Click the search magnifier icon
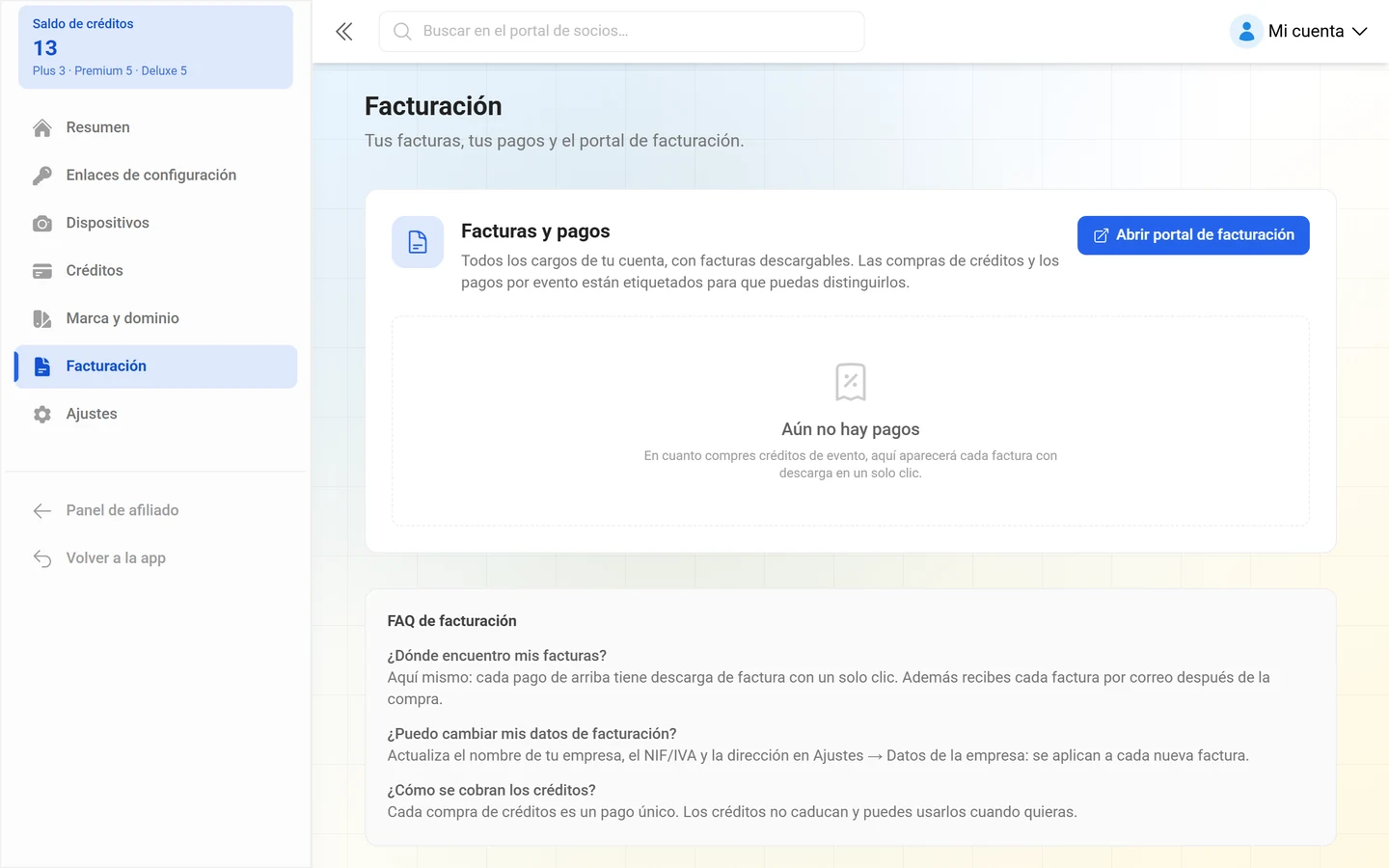This screenshot has width=1389, height=868. point(402,32)
